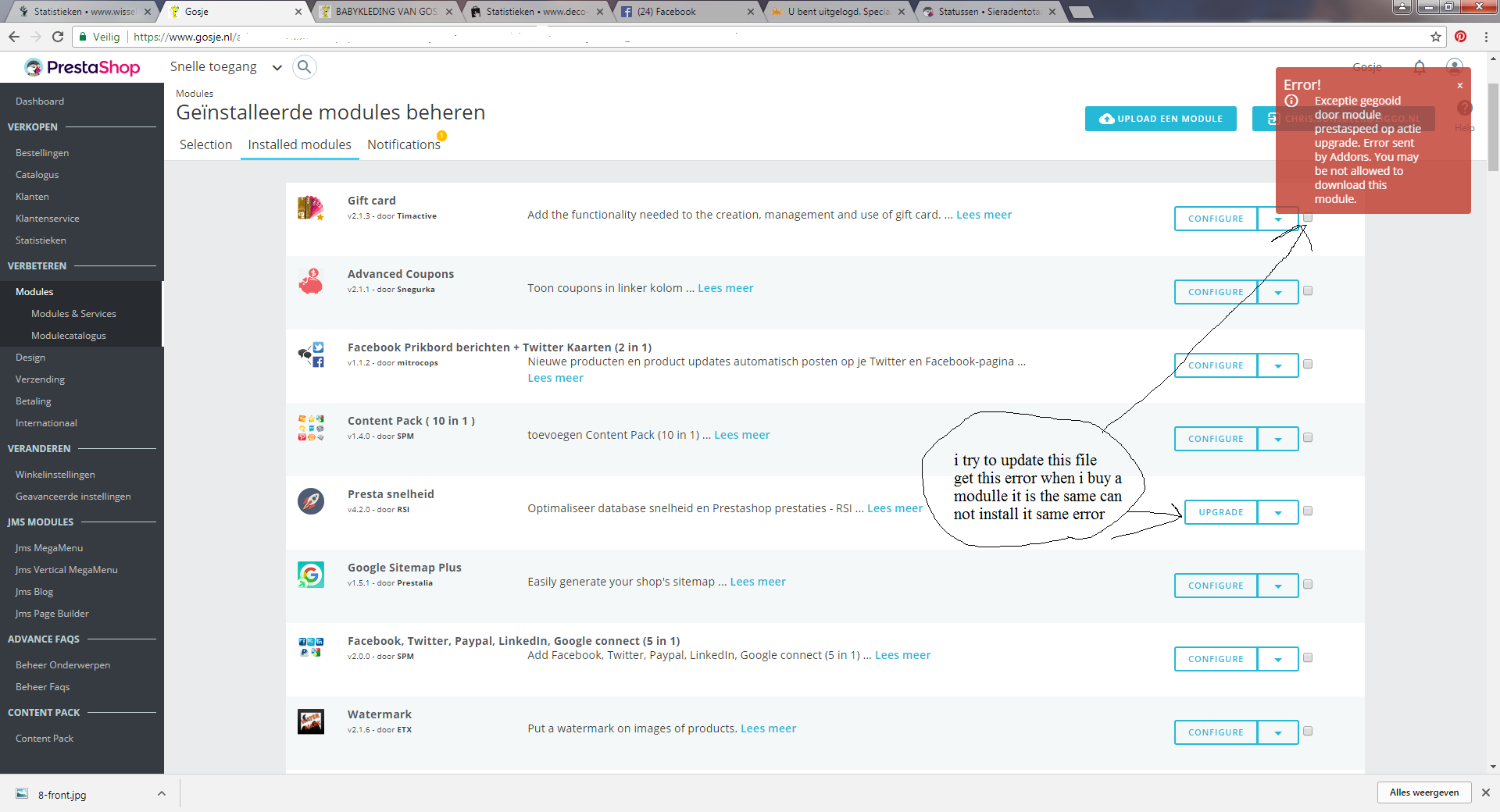1500x812 pixels.
Task: Open the notifications bell icon
Action: click(x=1420, y=67)
